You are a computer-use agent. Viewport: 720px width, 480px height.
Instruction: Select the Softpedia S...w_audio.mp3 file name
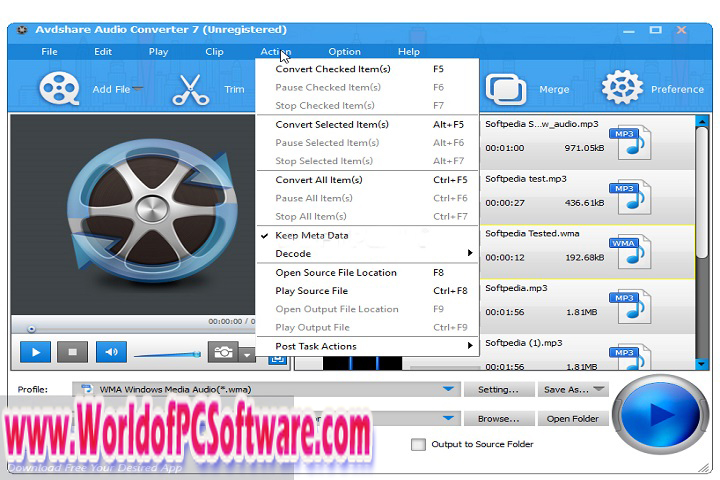coord(542,124)
